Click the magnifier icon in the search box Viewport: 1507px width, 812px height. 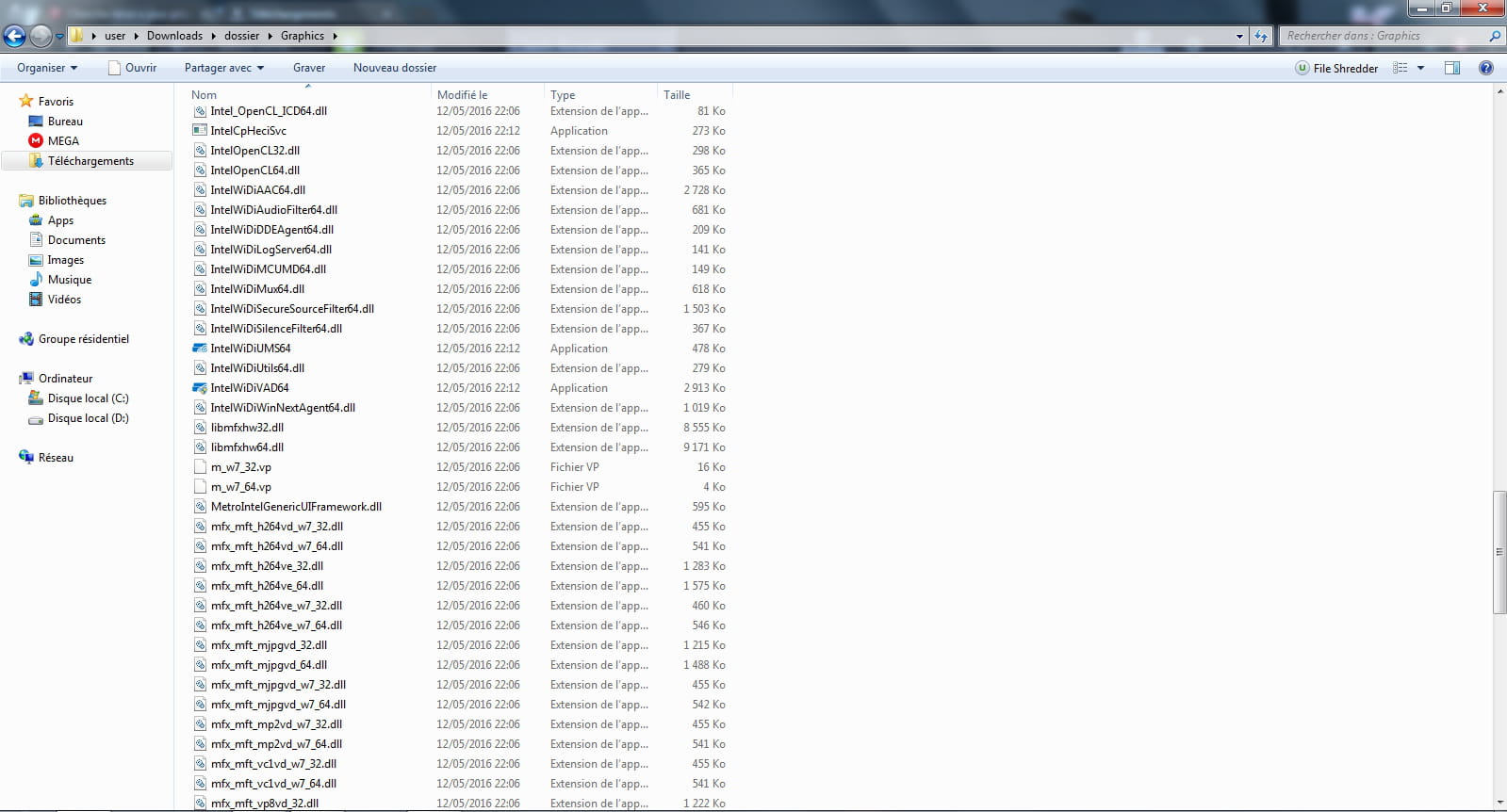coord(1495,36)
